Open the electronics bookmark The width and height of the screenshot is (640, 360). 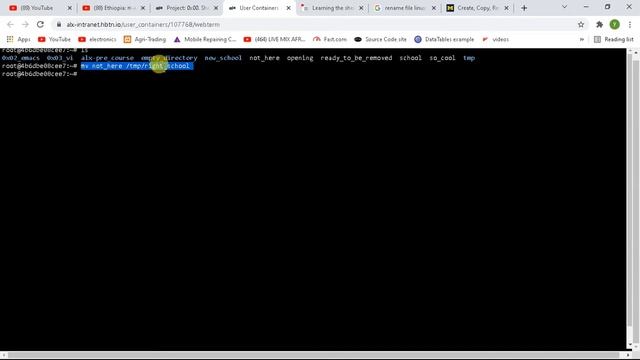click(97, 39)
